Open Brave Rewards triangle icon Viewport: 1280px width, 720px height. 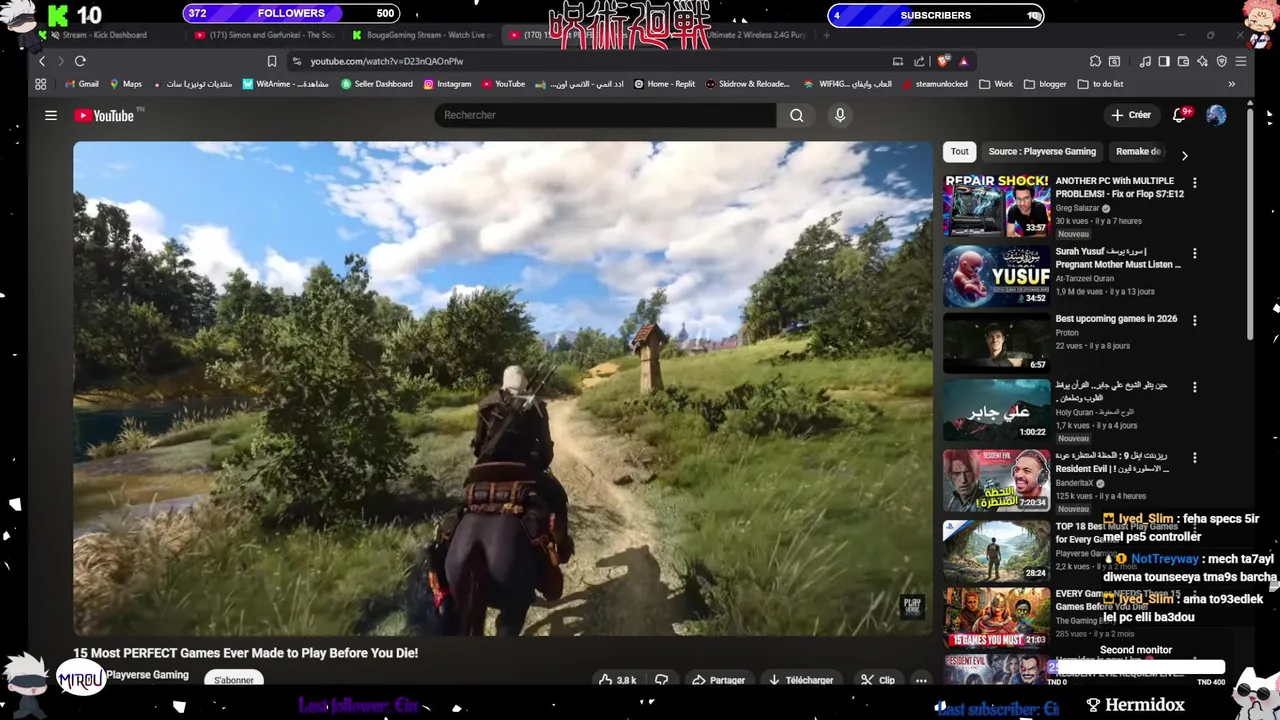click(963, 61)
